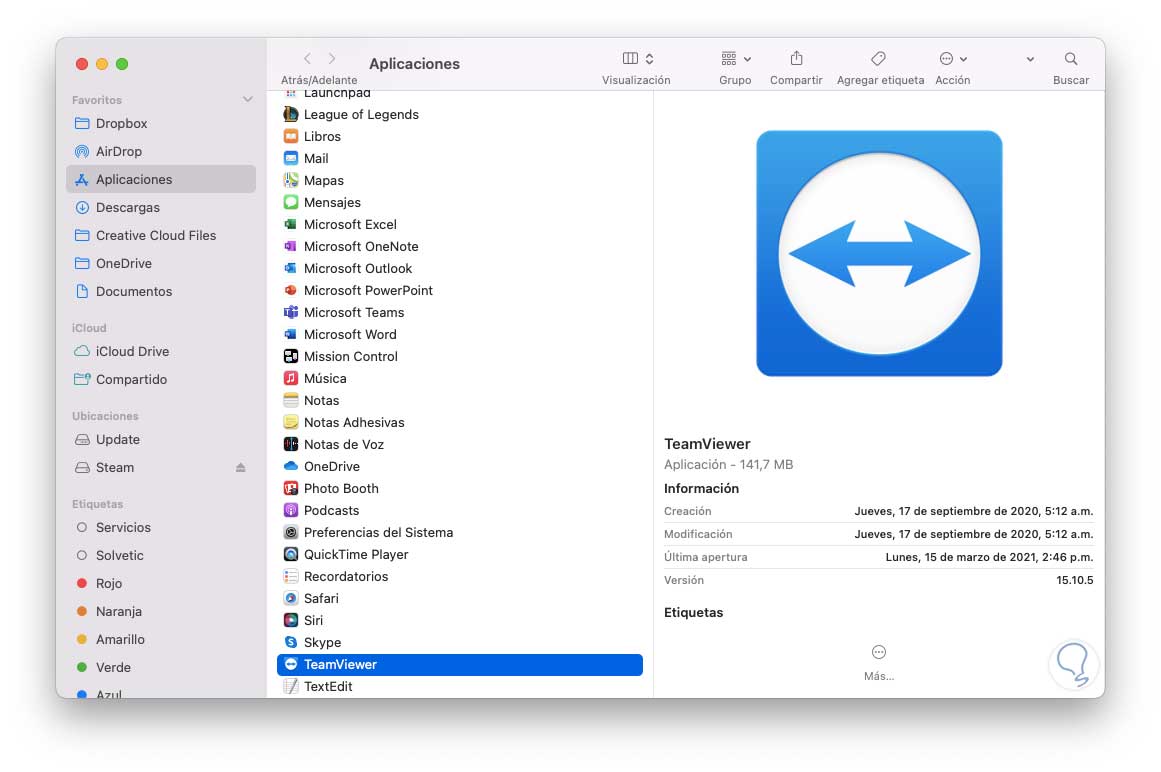Filter by the Servicios tag
The height and width of the screenshot is (772, 1161).
coord(161,528)
